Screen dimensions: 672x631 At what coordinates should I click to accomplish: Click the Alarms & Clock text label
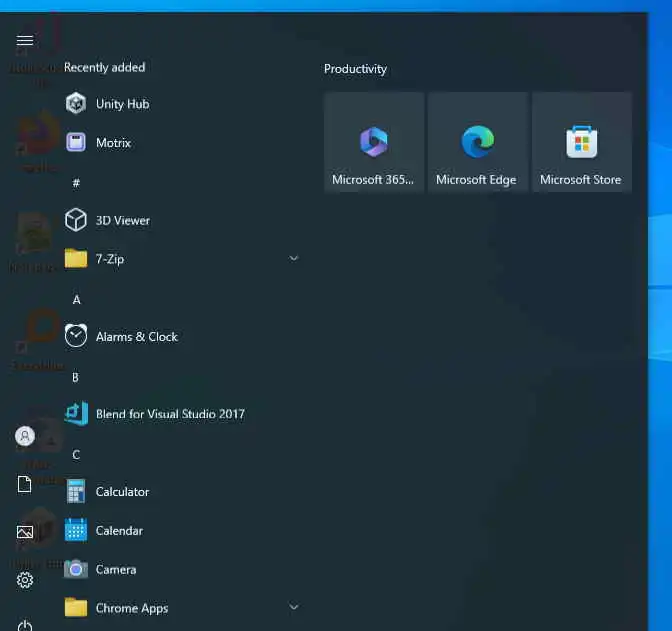click(136, 337)
